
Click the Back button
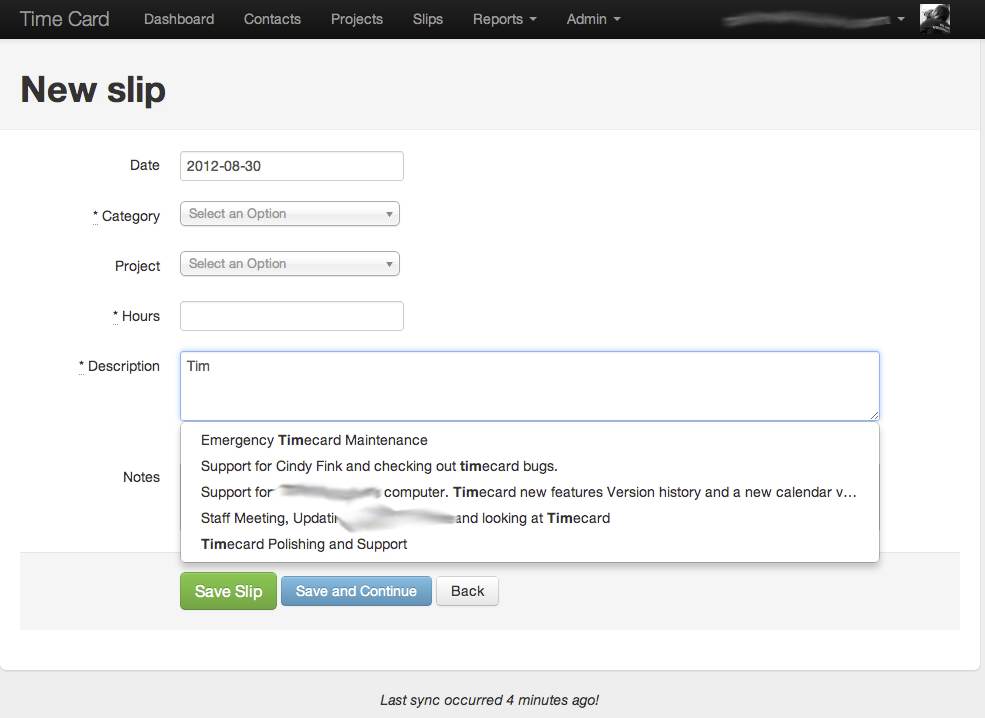point(467,591)
